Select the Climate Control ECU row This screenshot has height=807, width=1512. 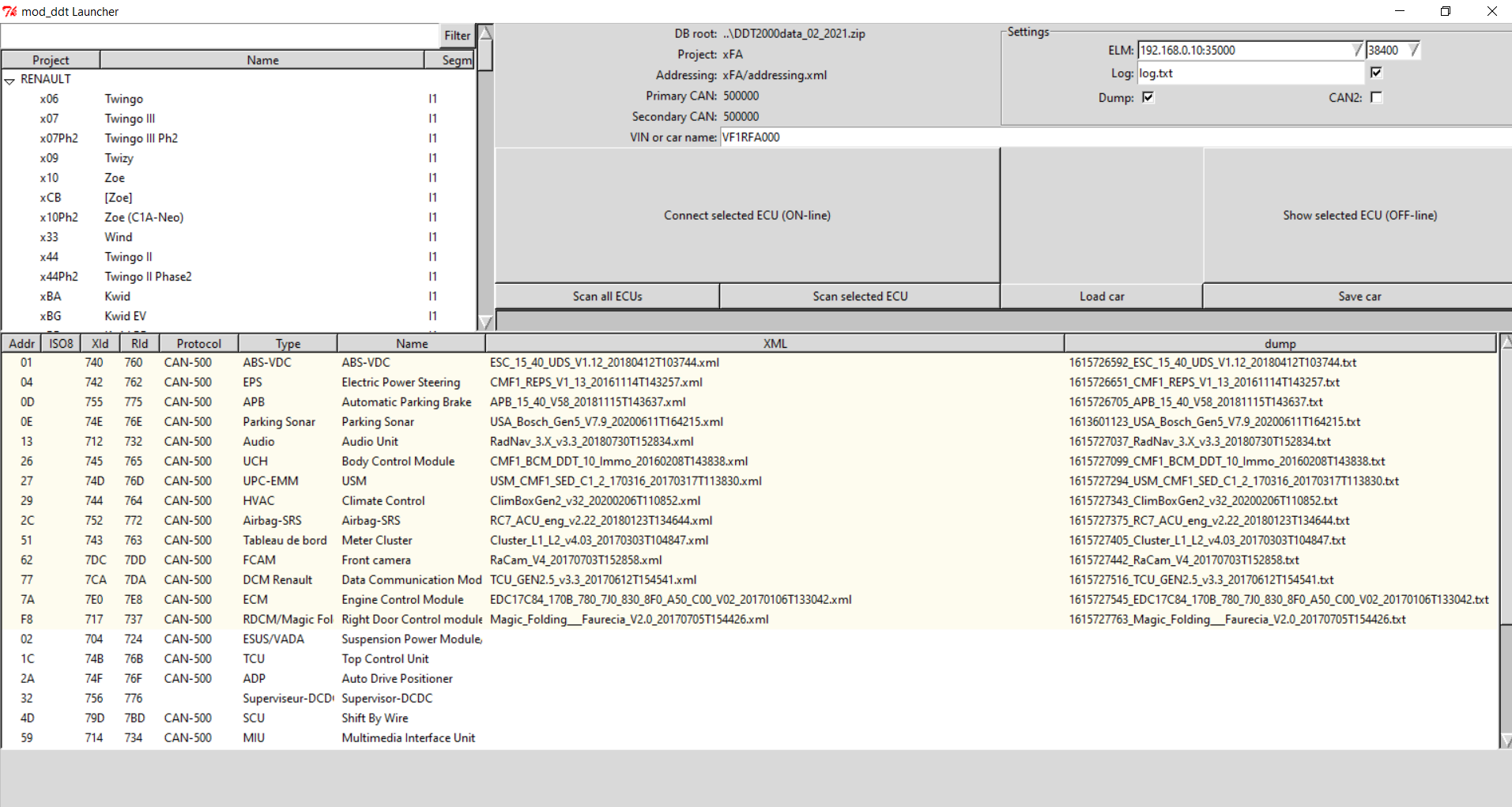point(749,501)
